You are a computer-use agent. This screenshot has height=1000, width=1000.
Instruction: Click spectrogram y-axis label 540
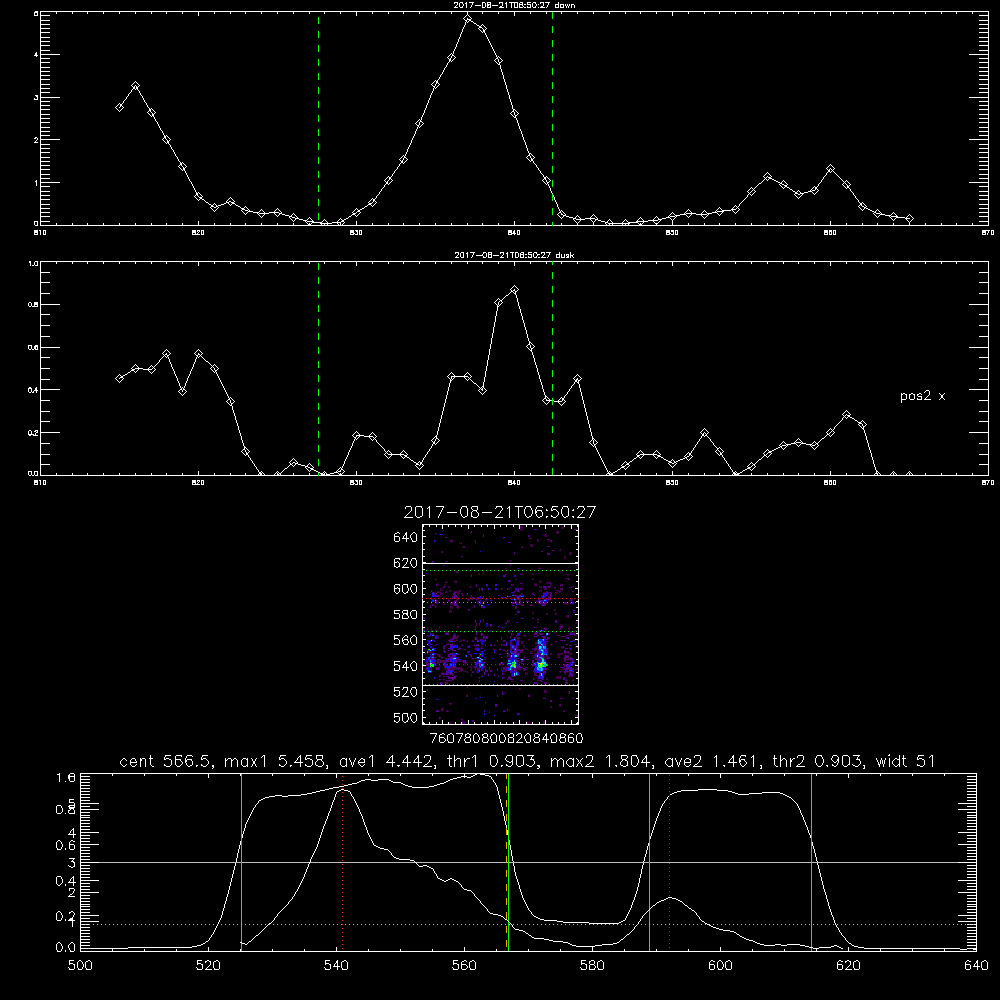(x=406, y=666)
